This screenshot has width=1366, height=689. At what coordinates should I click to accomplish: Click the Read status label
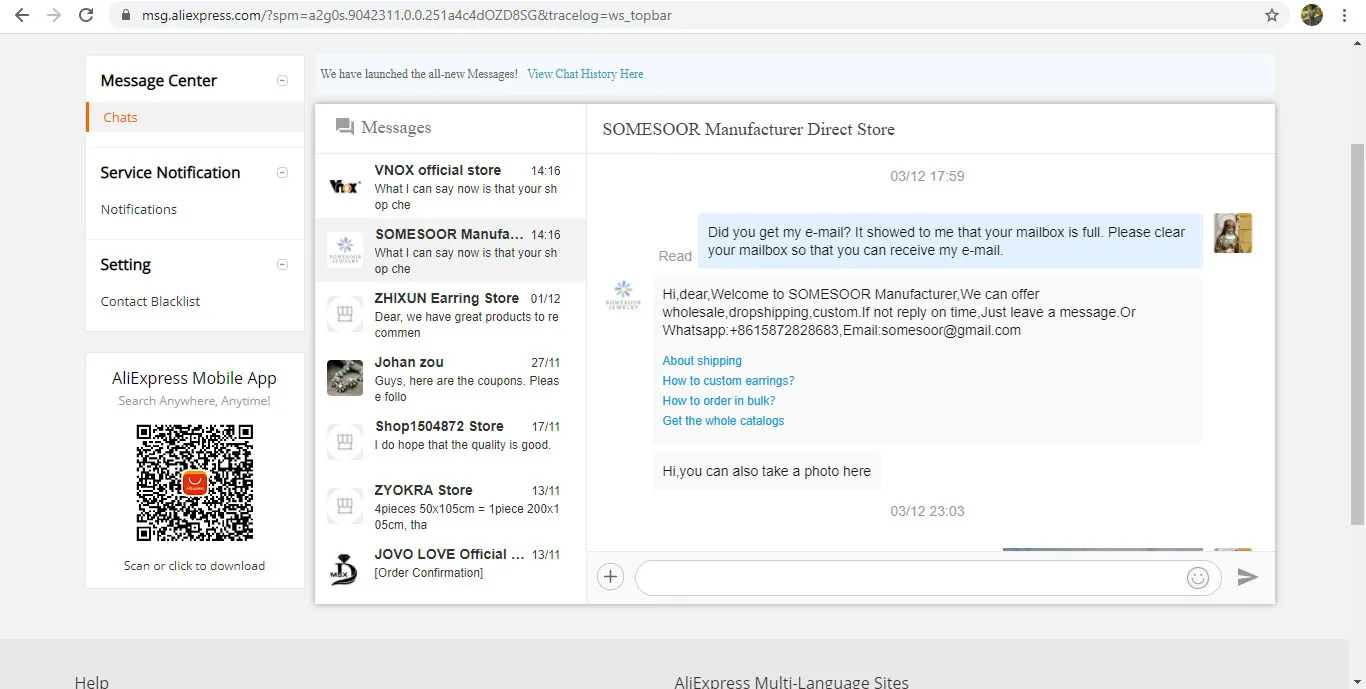[675, 256]
